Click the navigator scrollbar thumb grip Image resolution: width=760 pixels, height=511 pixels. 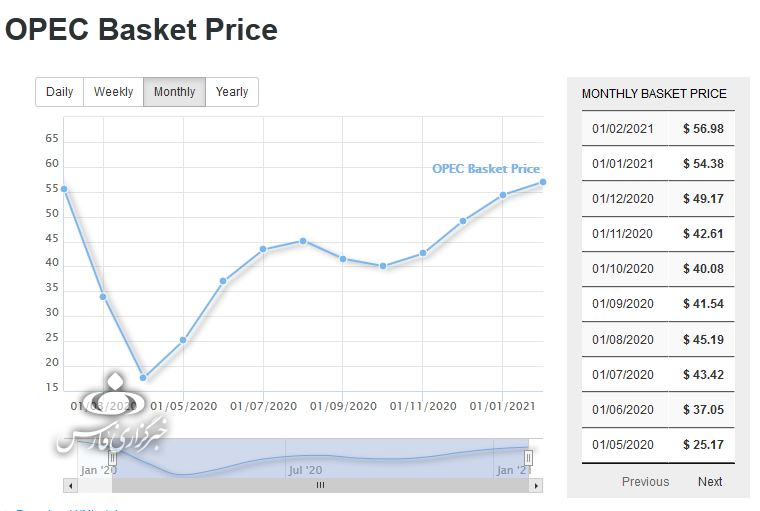pyautogui.click(x=321, y=485)
